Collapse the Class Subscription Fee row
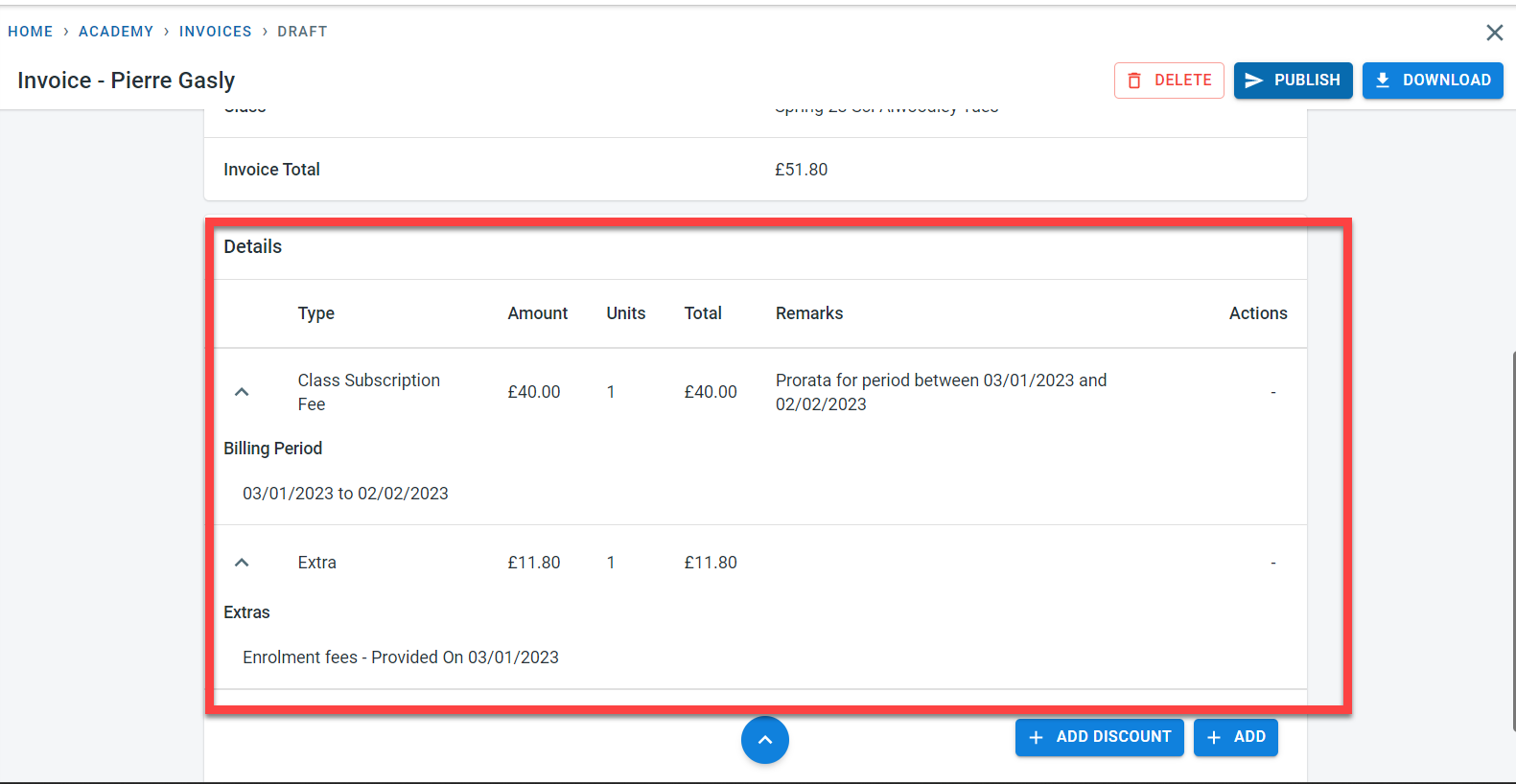The image size is (1516, 784). point(242,392)
